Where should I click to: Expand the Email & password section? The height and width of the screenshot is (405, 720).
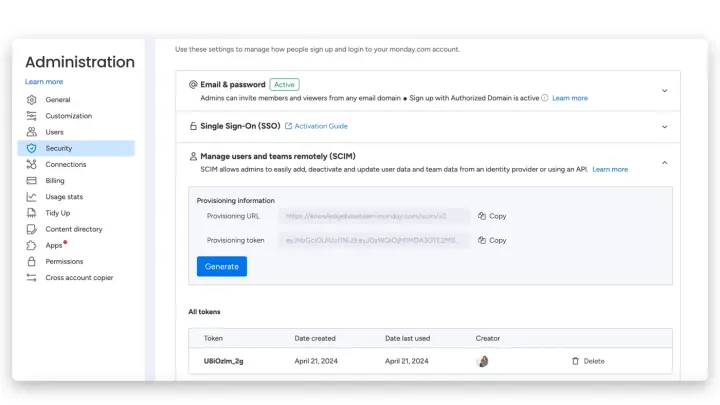pyautogui.click(x=664, y=90)
